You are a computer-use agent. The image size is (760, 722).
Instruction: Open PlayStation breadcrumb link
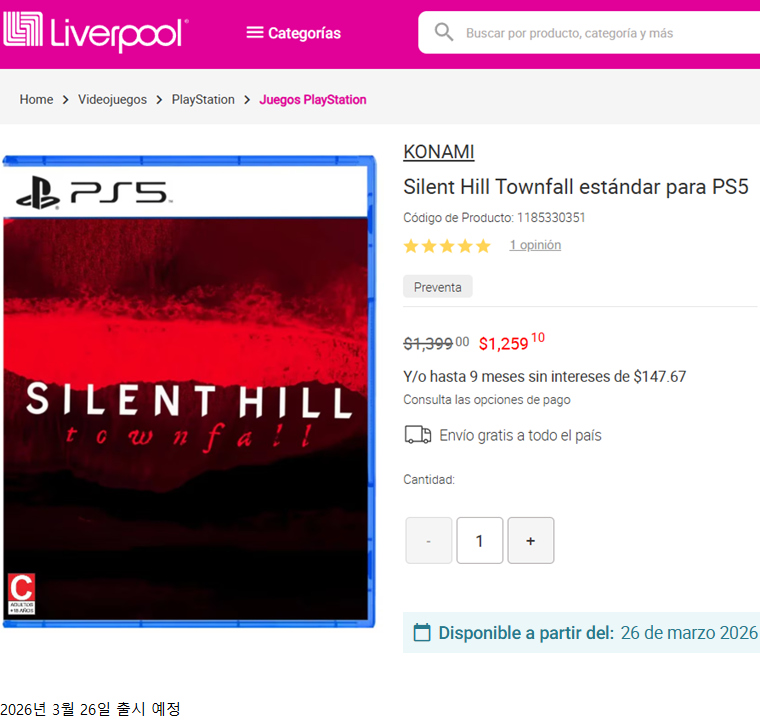[x=203, y=99]
